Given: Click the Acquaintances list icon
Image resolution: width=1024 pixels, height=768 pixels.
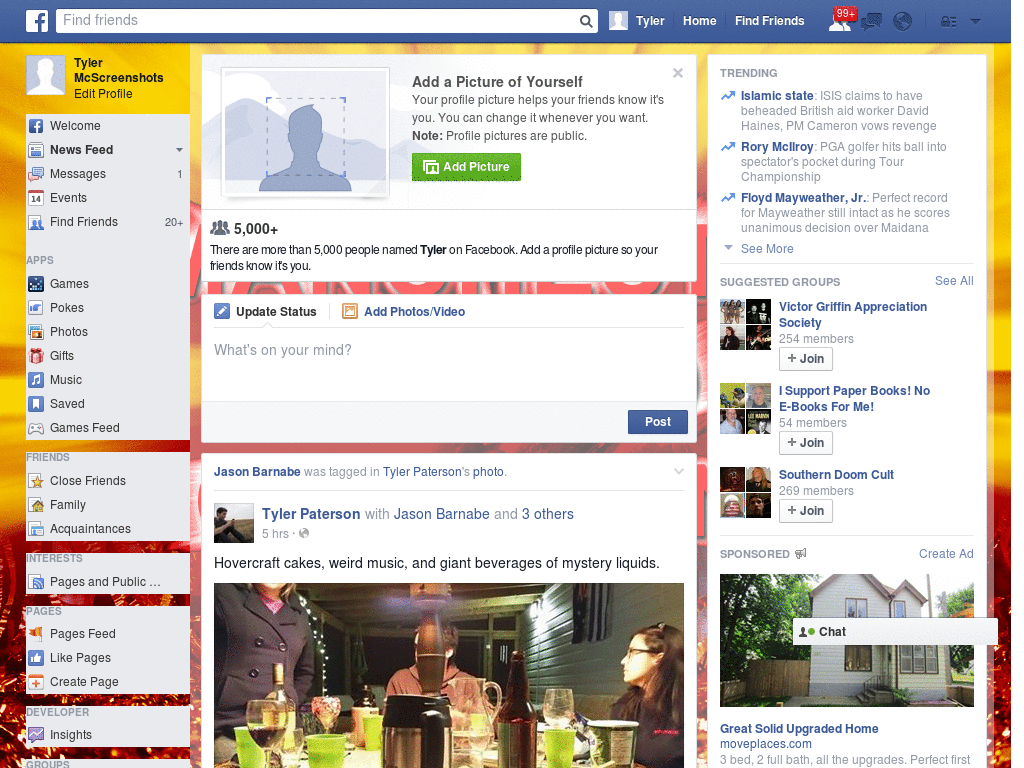Looking at the screenshot, I should [x=36, y=529].
